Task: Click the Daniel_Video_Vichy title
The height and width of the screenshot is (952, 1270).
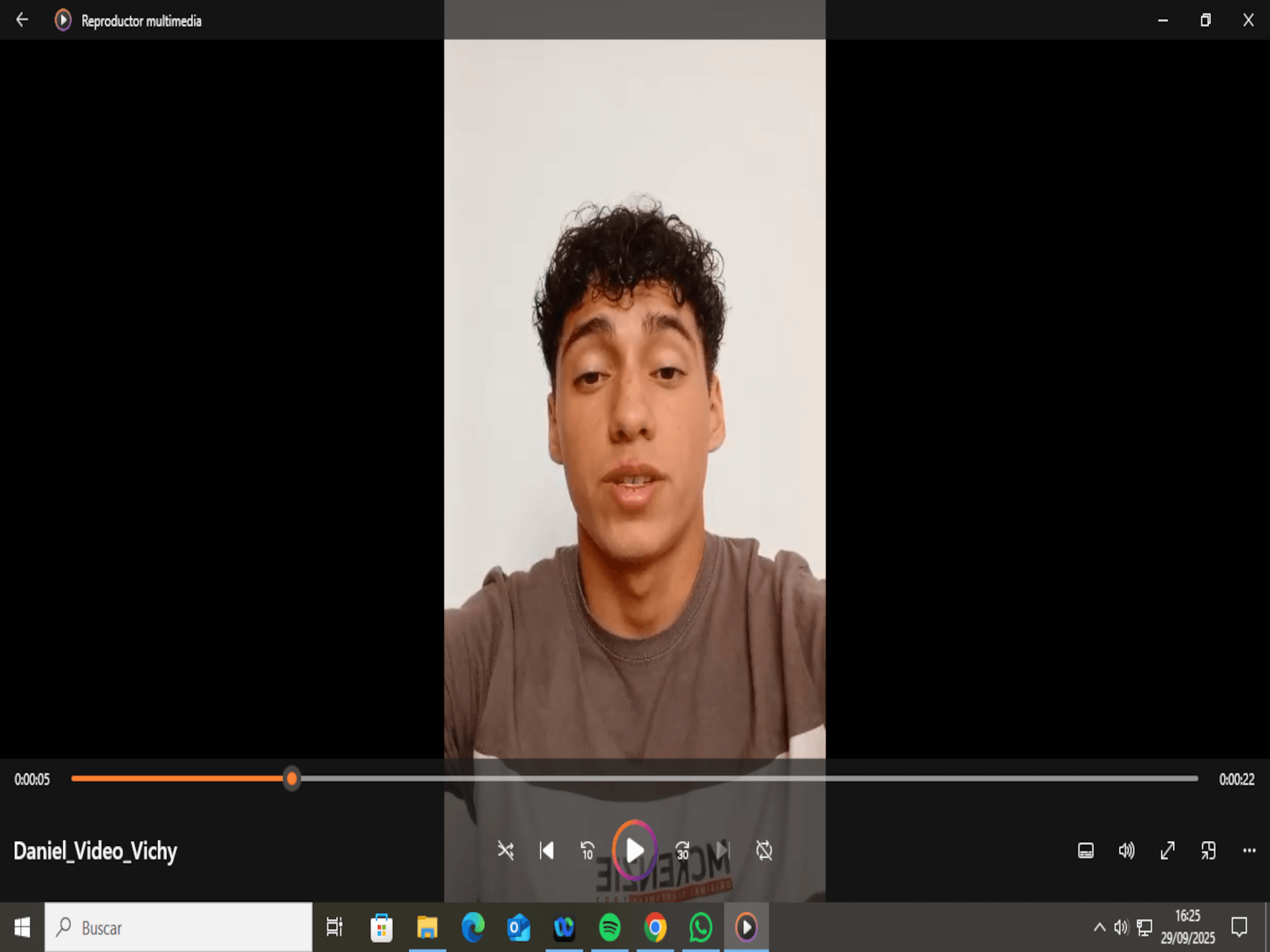Action: coord(95,851)
